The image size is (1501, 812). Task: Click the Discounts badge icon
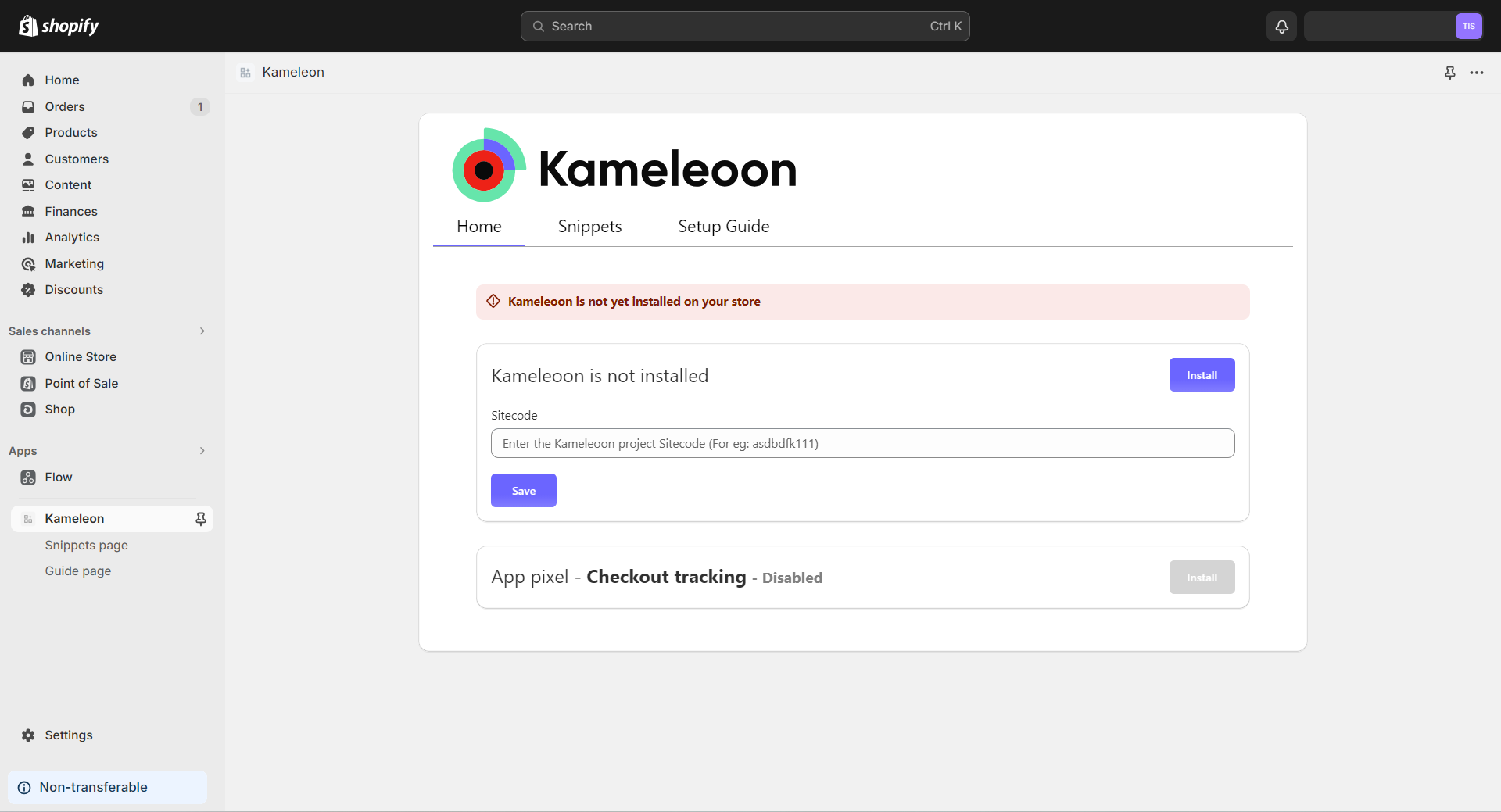pyautogui.click(x=28, y=290)
